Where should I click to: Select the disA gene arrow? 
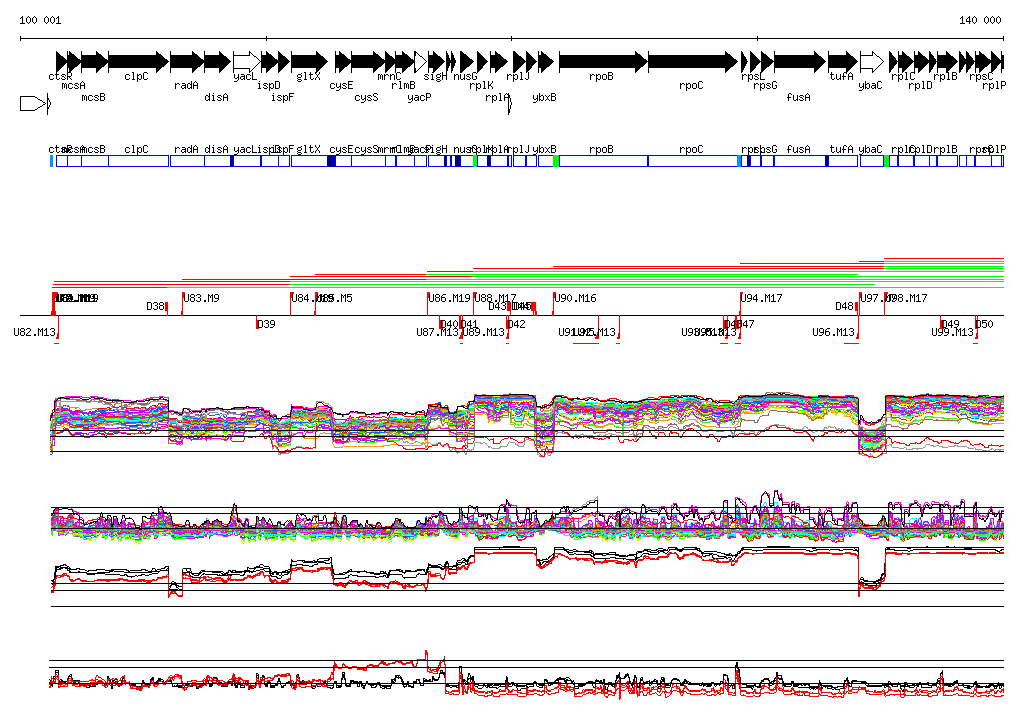[x=217, y=62]
